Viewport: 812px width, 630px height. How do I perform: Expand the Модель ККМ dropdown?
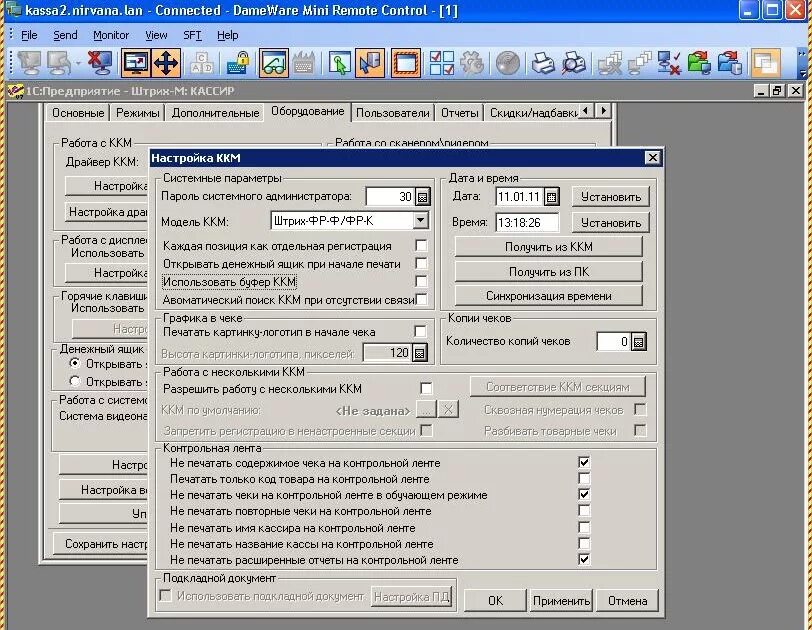[420, 221]
